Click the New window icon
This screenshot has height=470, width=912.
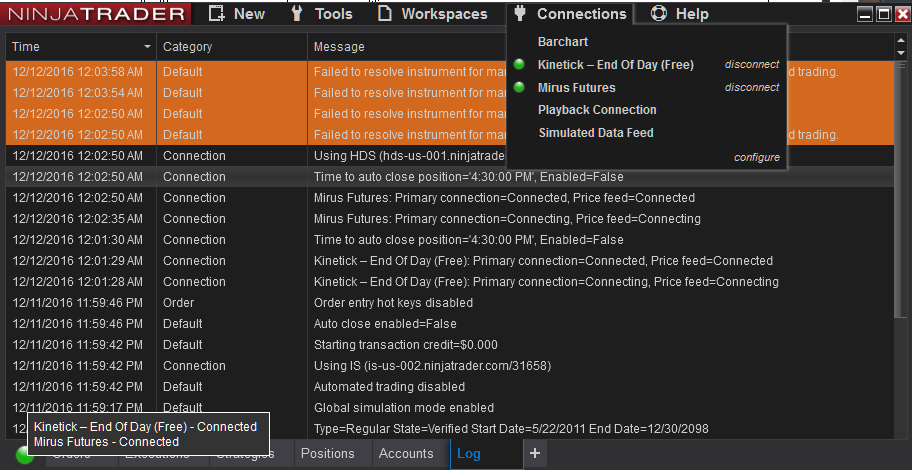pos(215,14)
